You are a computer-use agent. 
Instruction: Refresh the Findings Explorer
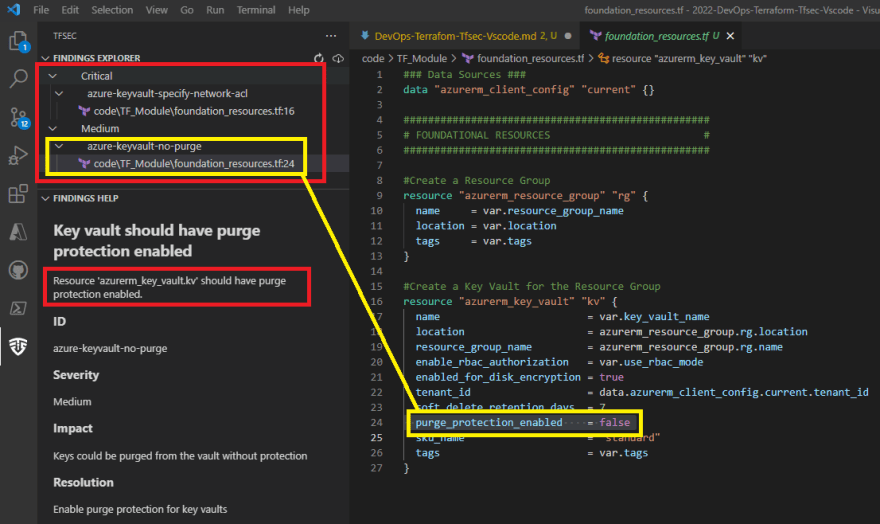[x=319, y=58]
